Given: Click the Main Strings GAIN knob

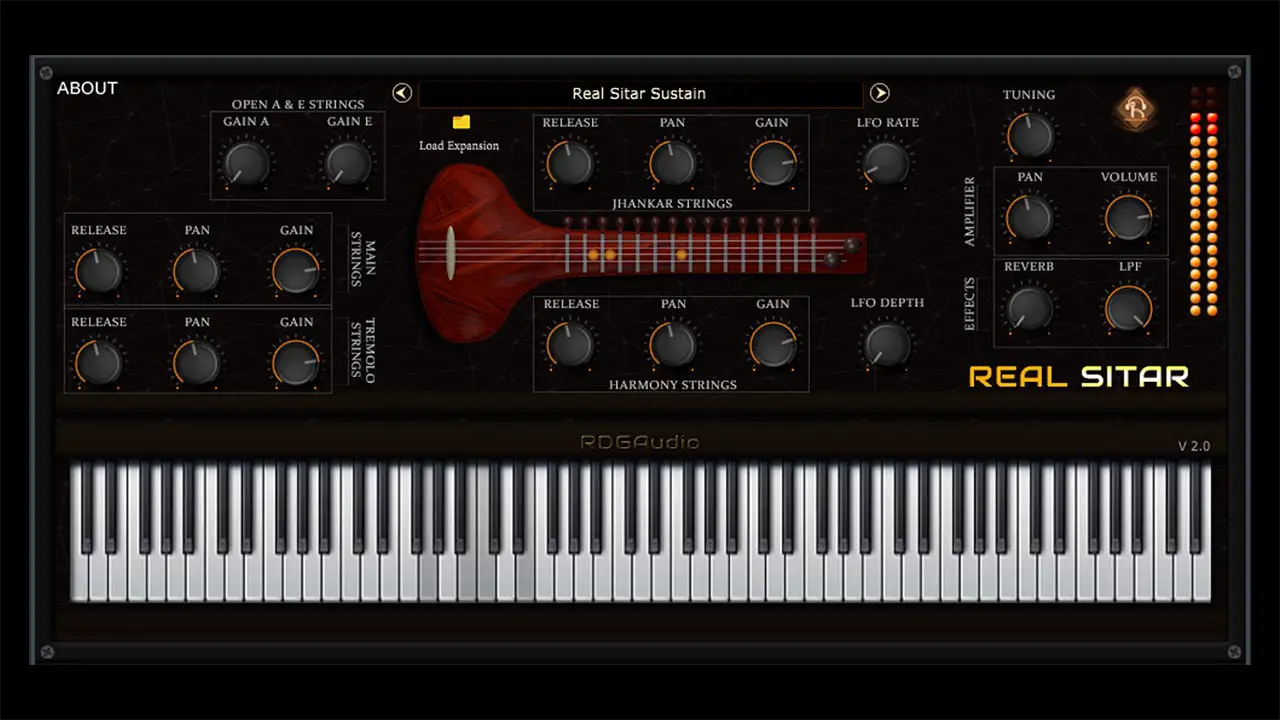Looking at the screenshot, I should pos(296,271).
